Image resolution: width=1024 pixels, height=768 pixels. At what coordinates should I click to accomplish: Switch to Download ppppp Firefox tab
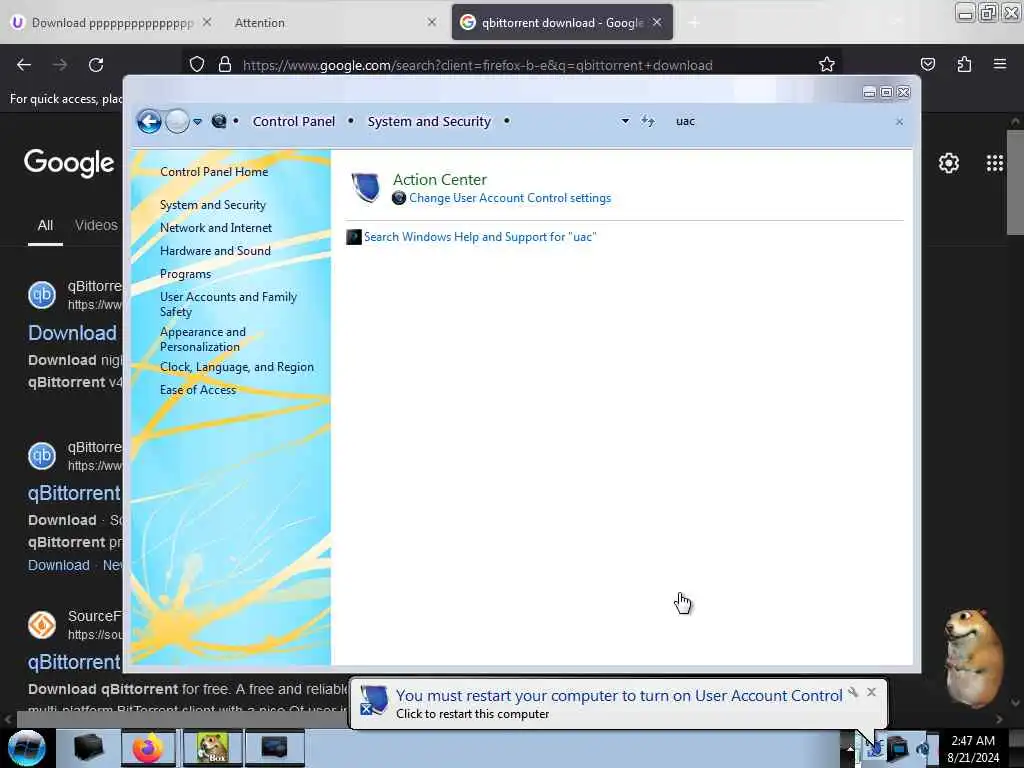[111, 23]
